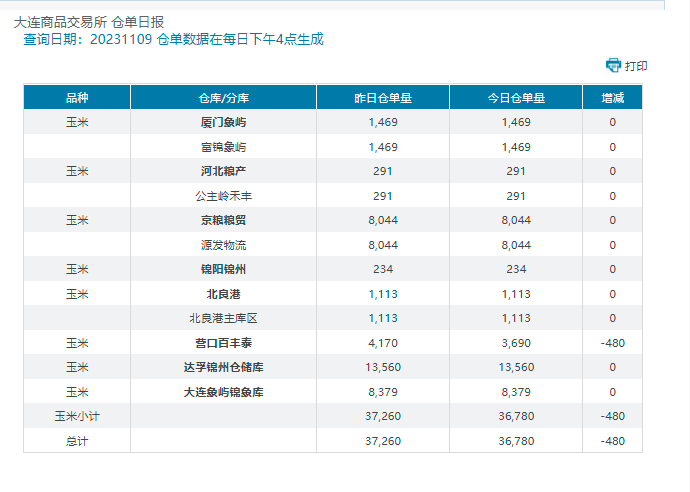Click the 增减 column header
This screenshot has width=690, height=492.
click(x=612, y=98)
